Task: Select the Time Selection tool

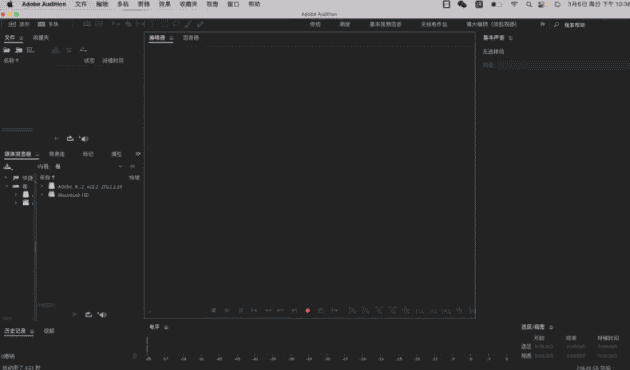Action: click(152, 25)
